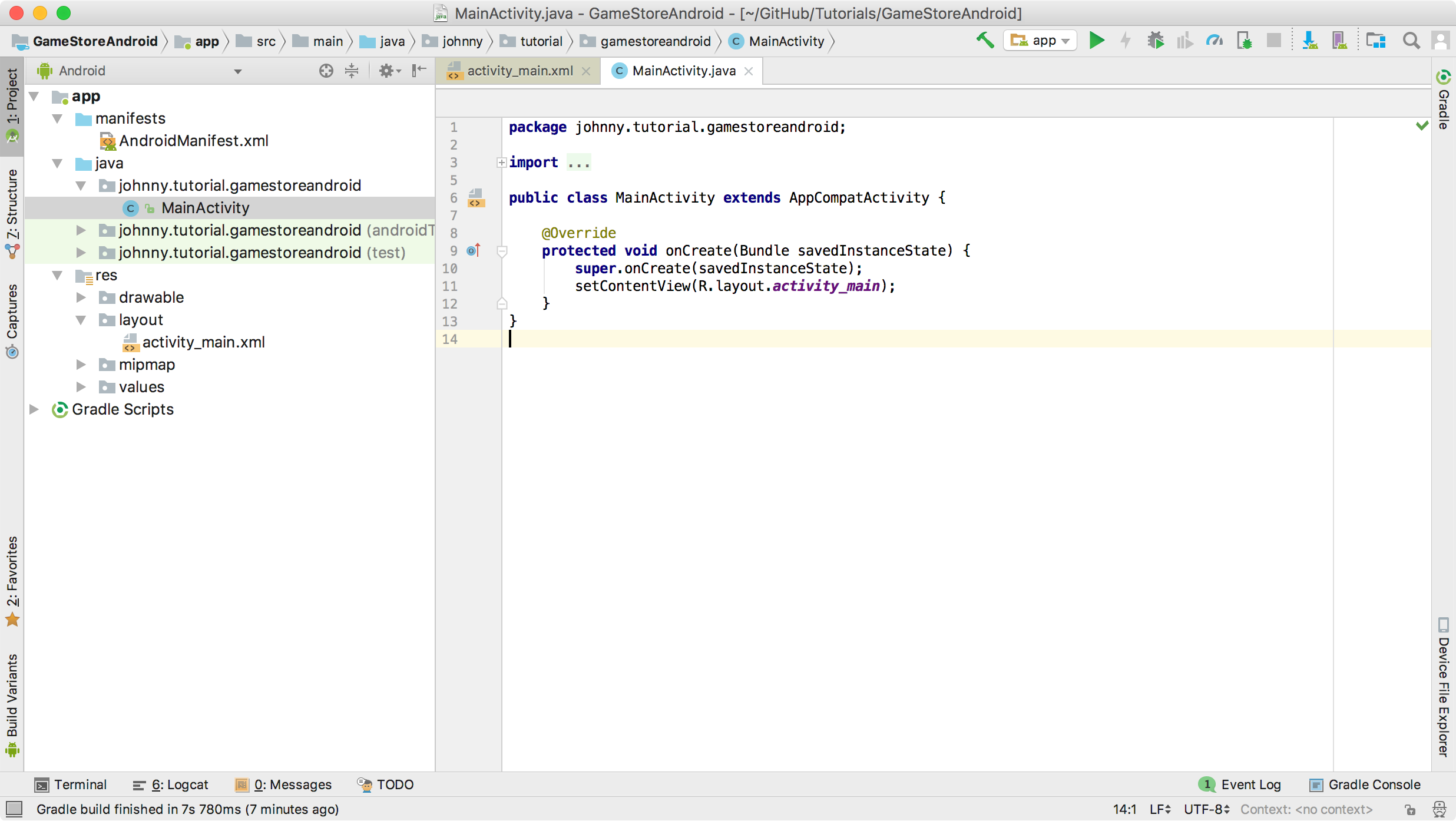
Task: Open the Gradle side tool window
Action: 1444,100
